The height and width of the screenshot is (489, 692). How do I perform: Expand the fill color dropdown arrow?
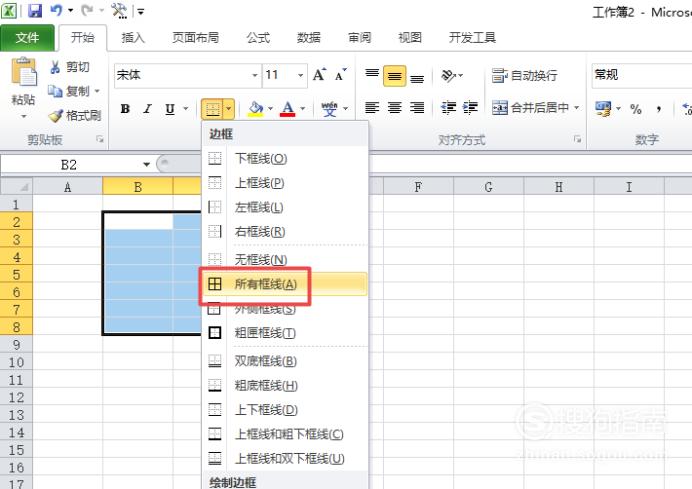click(x=270, y=109)
